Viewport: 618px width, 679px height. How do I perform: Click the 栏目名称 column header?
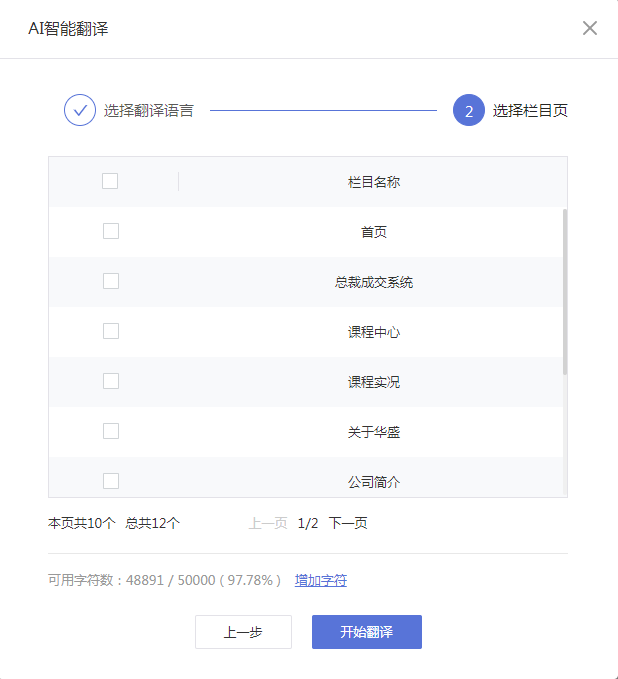point(374,182)
